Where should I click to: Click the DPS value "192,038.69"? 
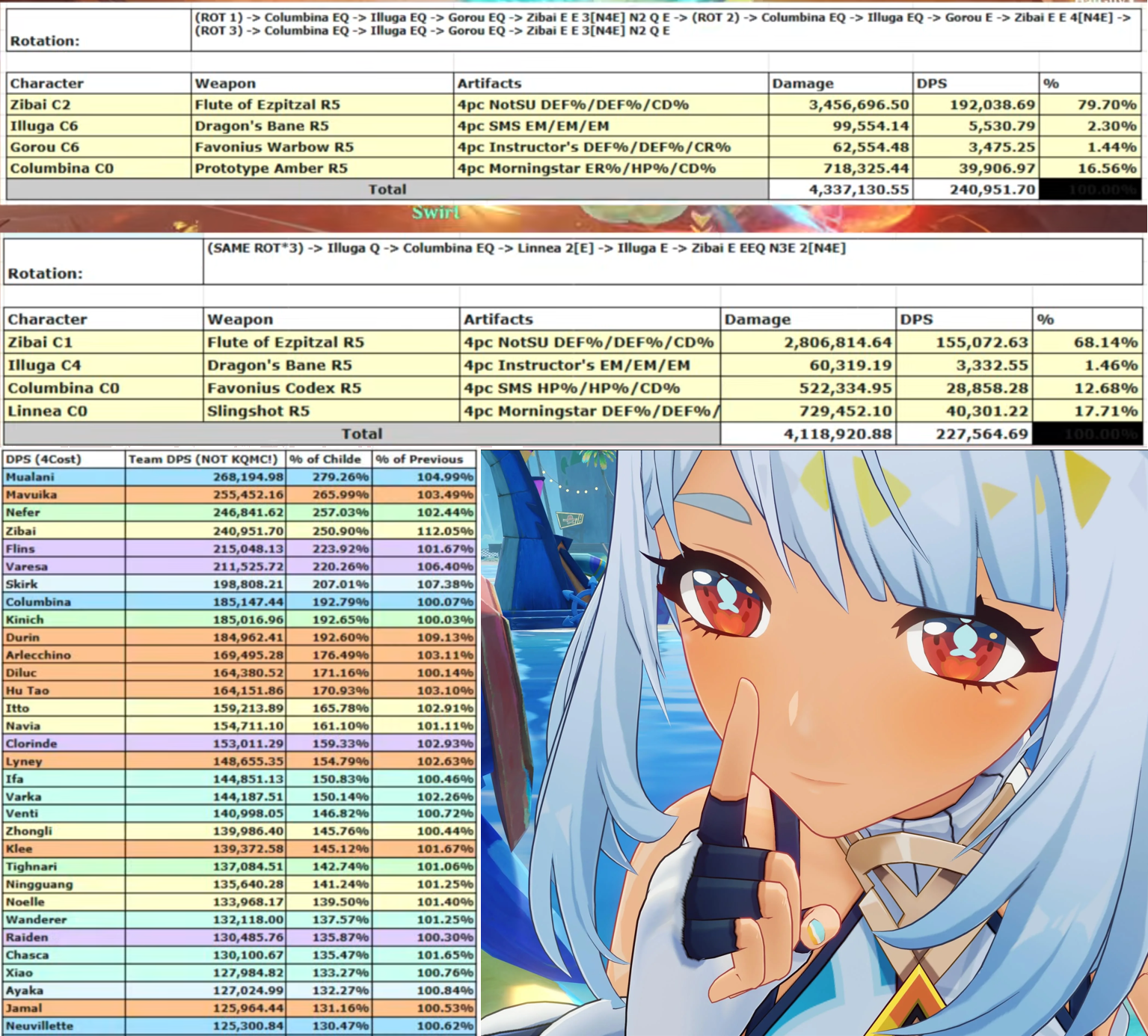click(x=976, y=105)
